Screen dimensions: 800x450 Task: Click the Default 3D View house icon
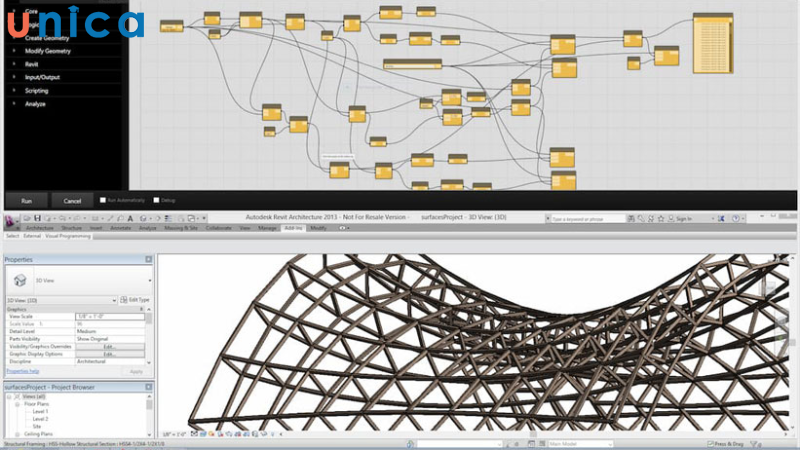tap(143, 218)
